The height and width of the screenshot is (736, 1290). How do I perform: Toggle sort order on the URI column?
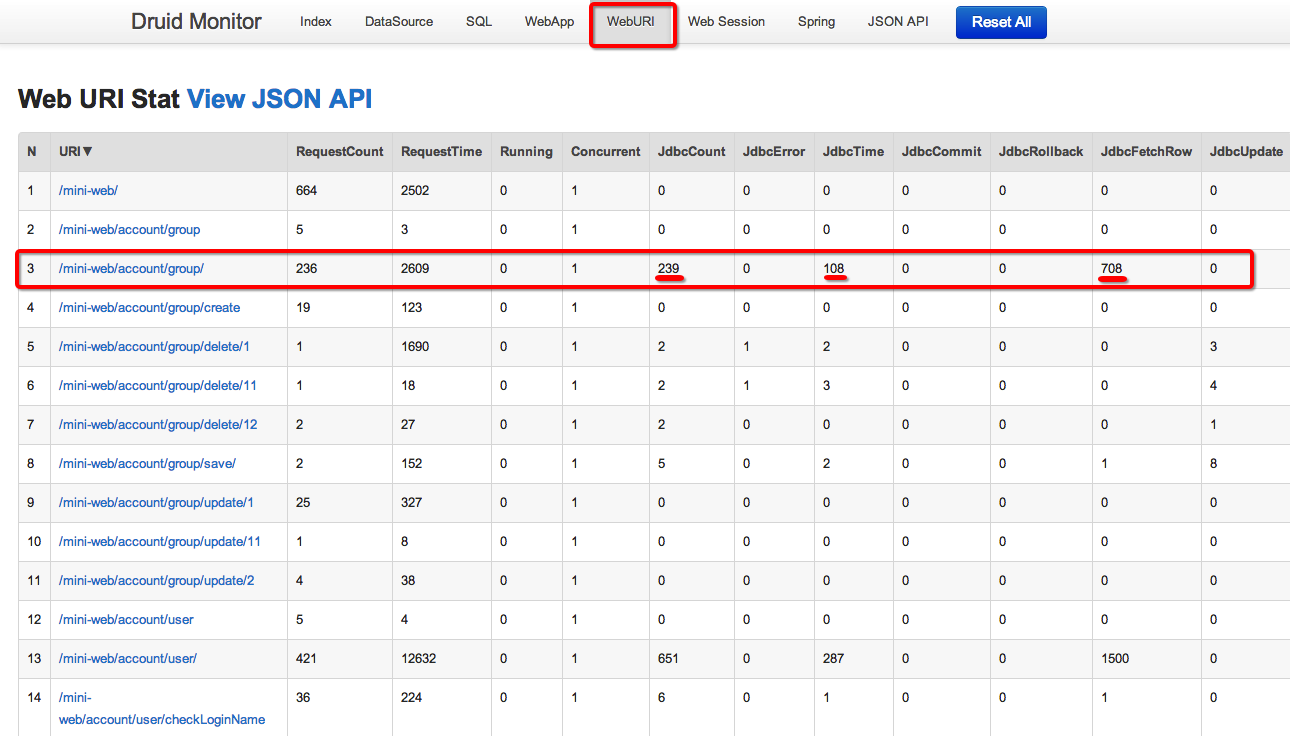(x=74, y=151)
